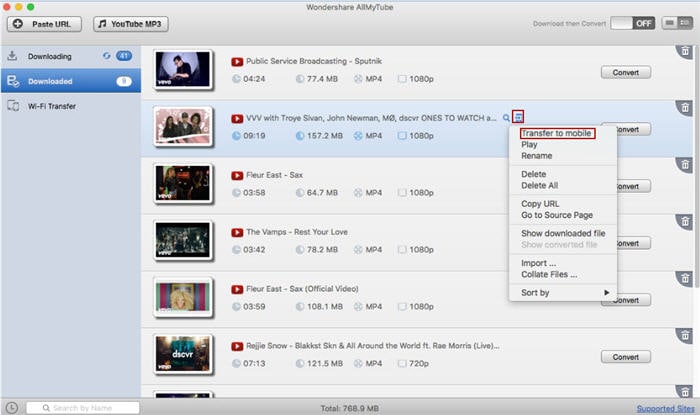Delete the Sputnik video with trash icon
700x415 pixels.
click(685, 51)
